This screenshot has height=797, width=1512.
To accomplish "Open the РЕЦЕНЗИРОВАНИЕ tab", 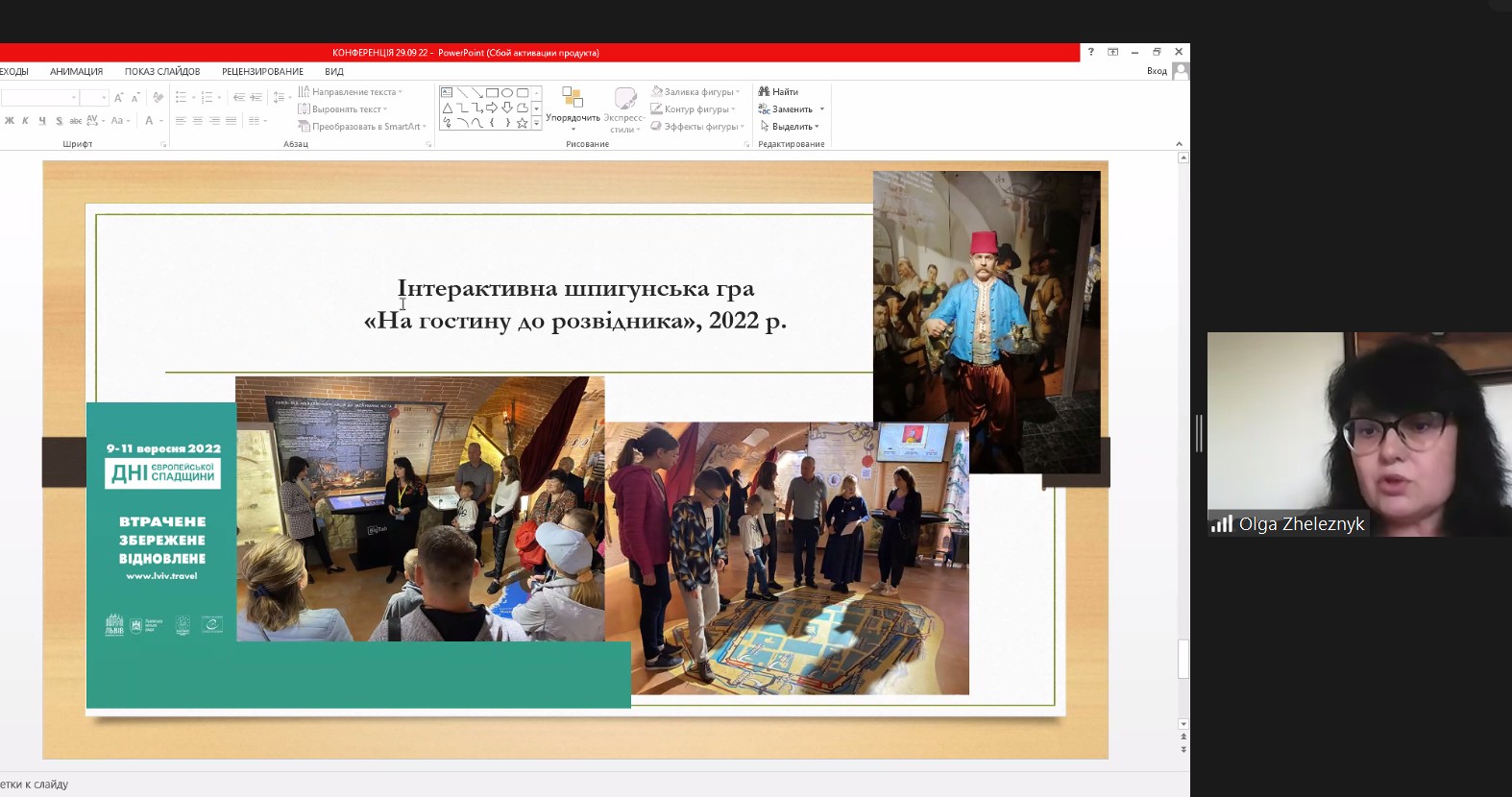I will click(262, 72).
